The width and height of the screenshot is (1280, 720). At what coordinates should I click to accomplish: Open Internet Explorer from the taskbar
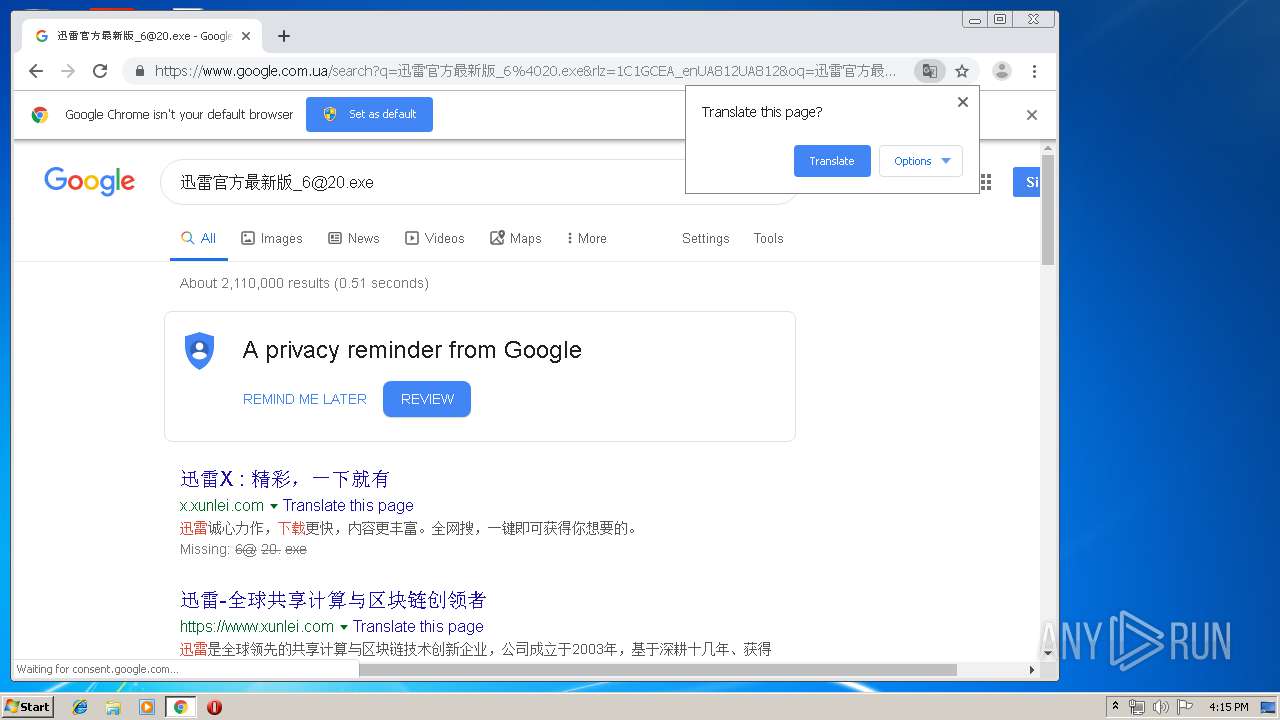[x=80, y=707]
